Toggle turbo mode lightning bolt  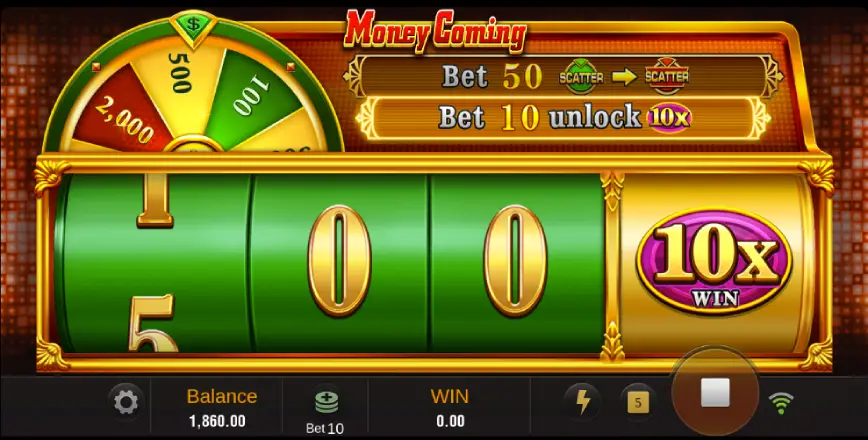click(x=582, y=401)
